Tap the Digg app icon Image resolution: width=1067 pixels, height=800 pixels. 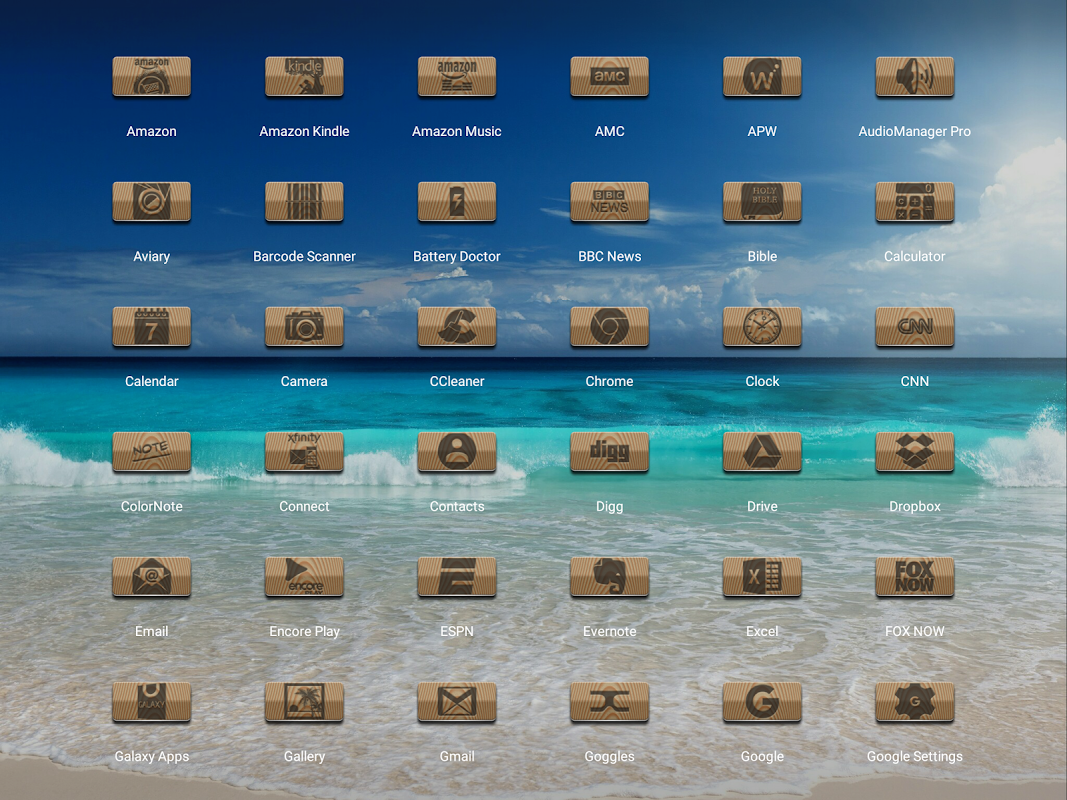point(609,452)
